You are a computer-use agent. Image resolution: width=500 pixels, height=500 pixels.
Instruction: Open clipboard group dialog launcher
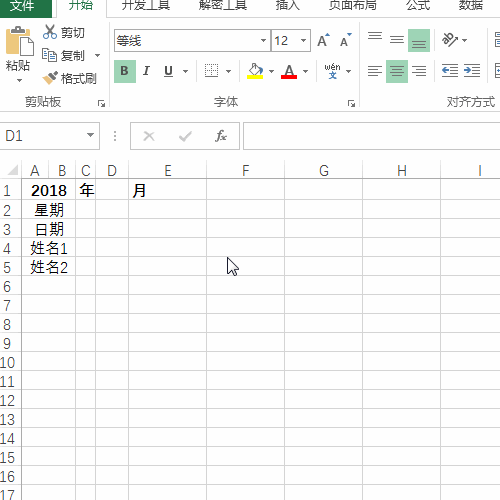point(101,104)
